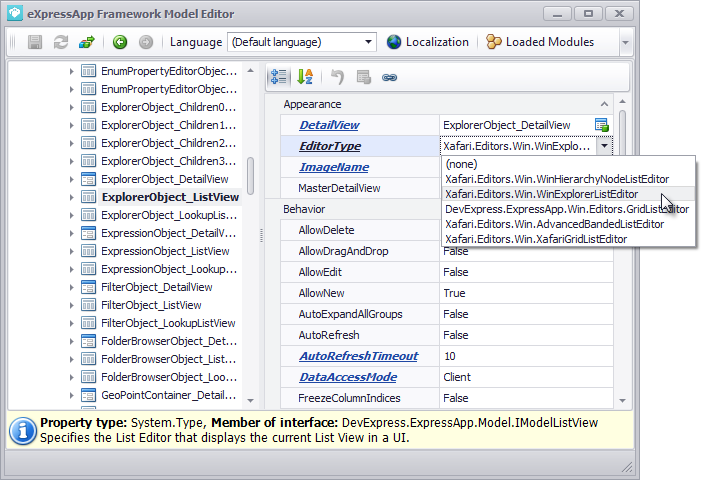Open the DetailView navigate-to-node icon
Viewport: 701px width, 480px height.
click(x=602, y=125)
